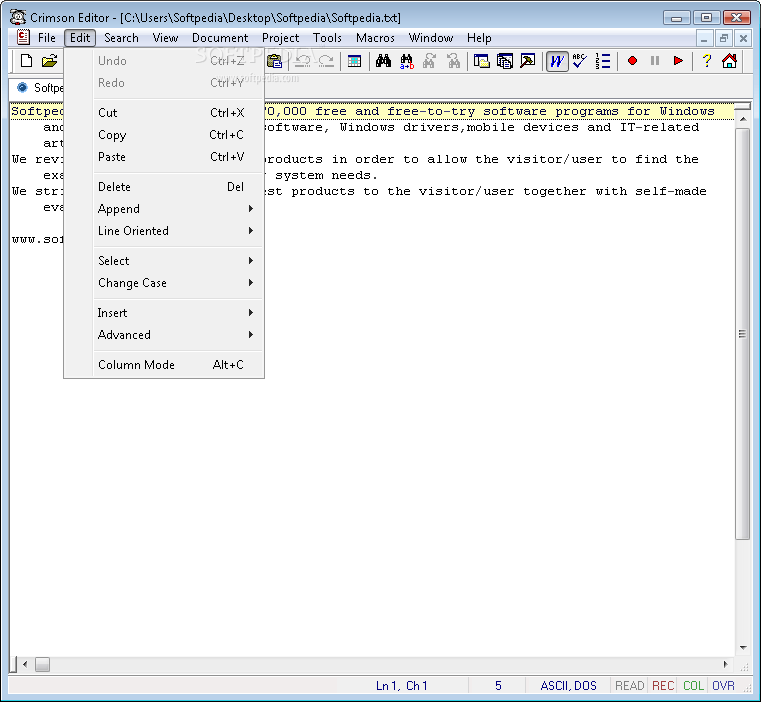761x702 pixels.
Task: Toggle Column Mode using the grid toolbar icon
Action: pyautogui.click(x=354, y=61)
